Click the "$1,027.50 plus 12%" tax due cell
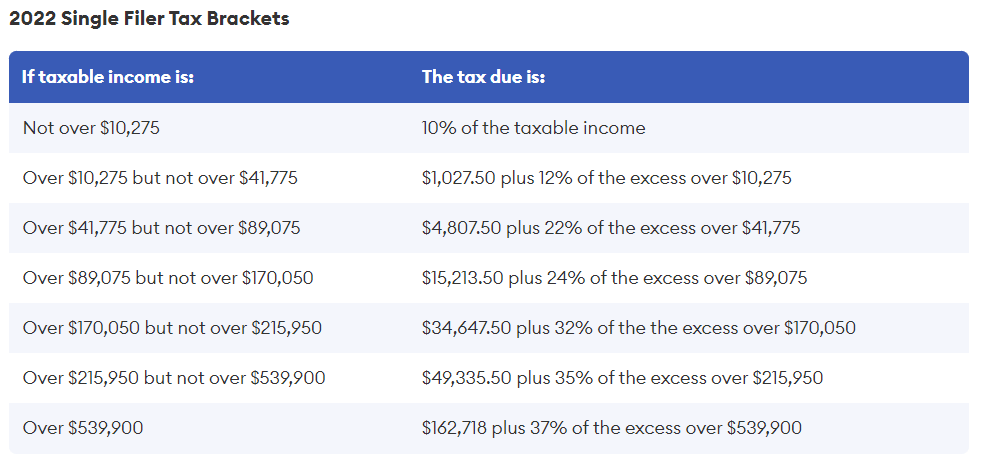The width and height of the screenshot is (982, 460). click(606, 178)
